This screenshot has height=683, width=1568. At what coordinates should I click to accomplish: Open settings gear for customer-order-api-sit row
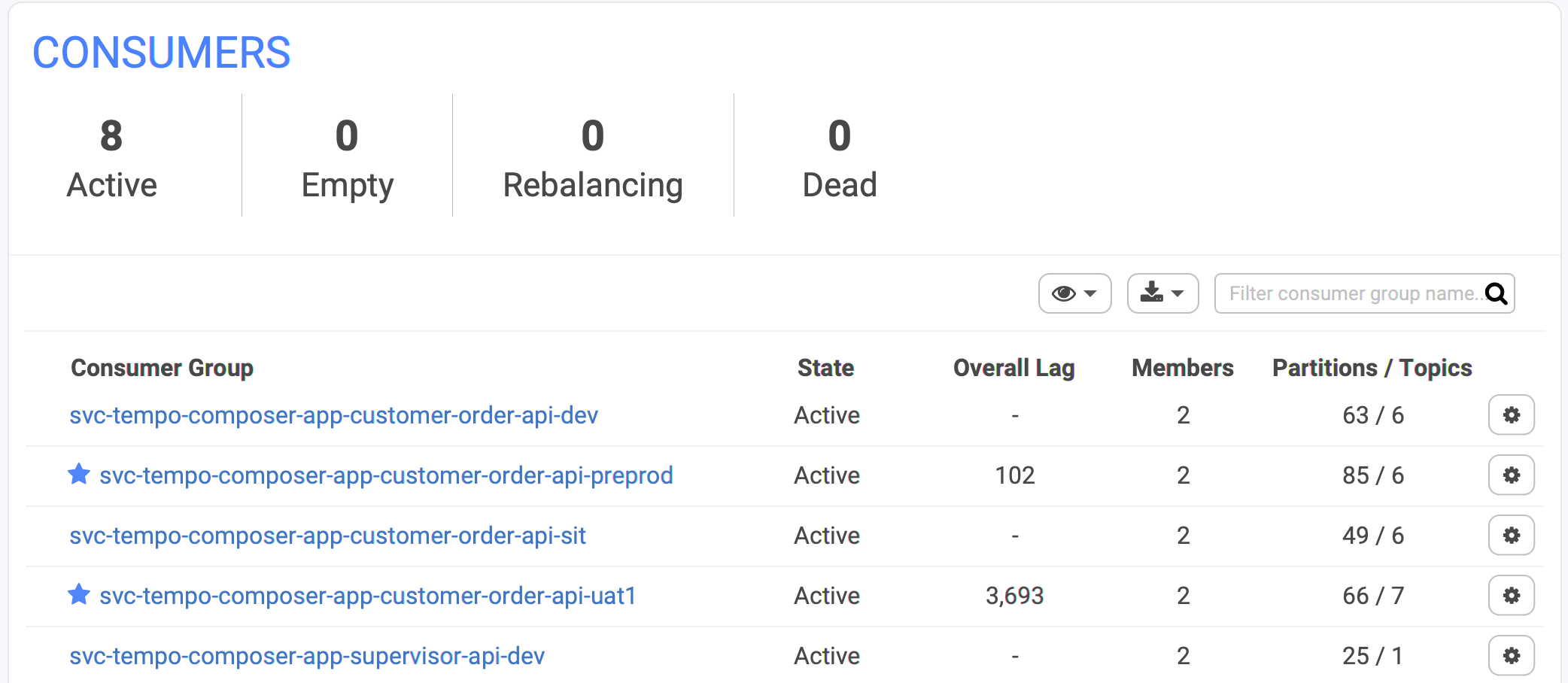[1511, 535]
